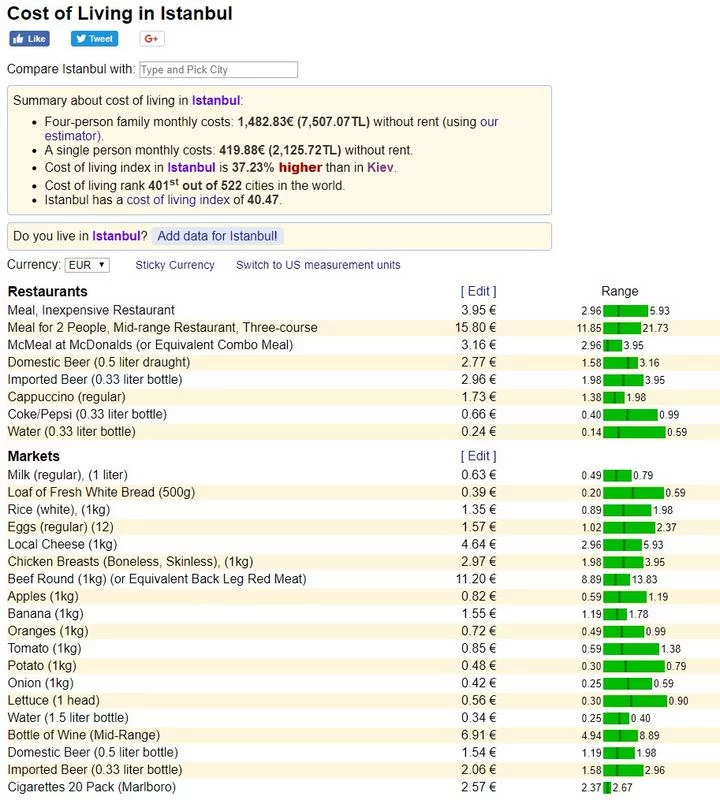Select 'Bottle of Wine (Mid-Range)' label
This screenshot has height=800, width=720.
pos(84,735)
